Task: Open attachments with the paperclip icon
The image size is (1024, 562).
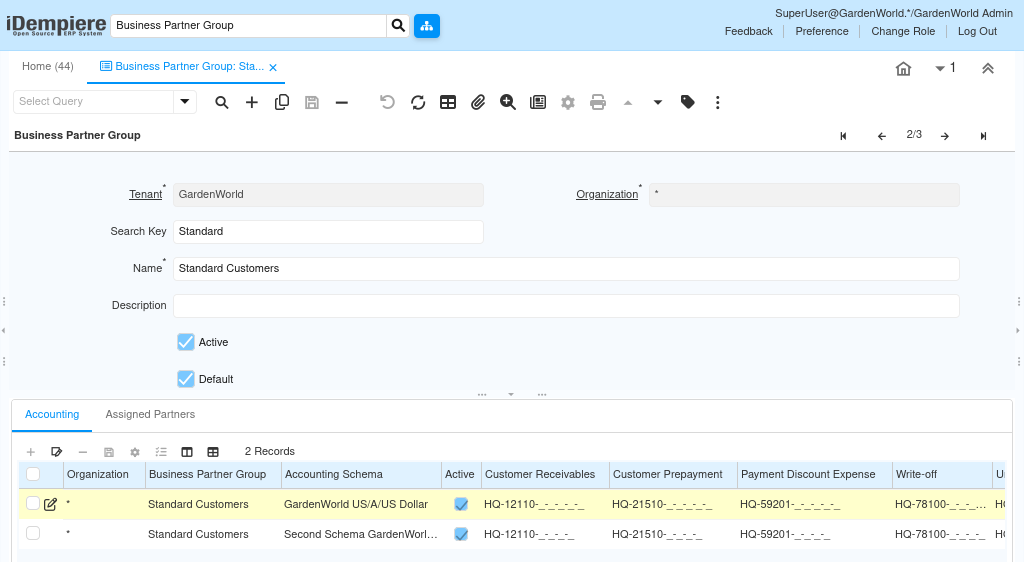Action: point(478,102)
